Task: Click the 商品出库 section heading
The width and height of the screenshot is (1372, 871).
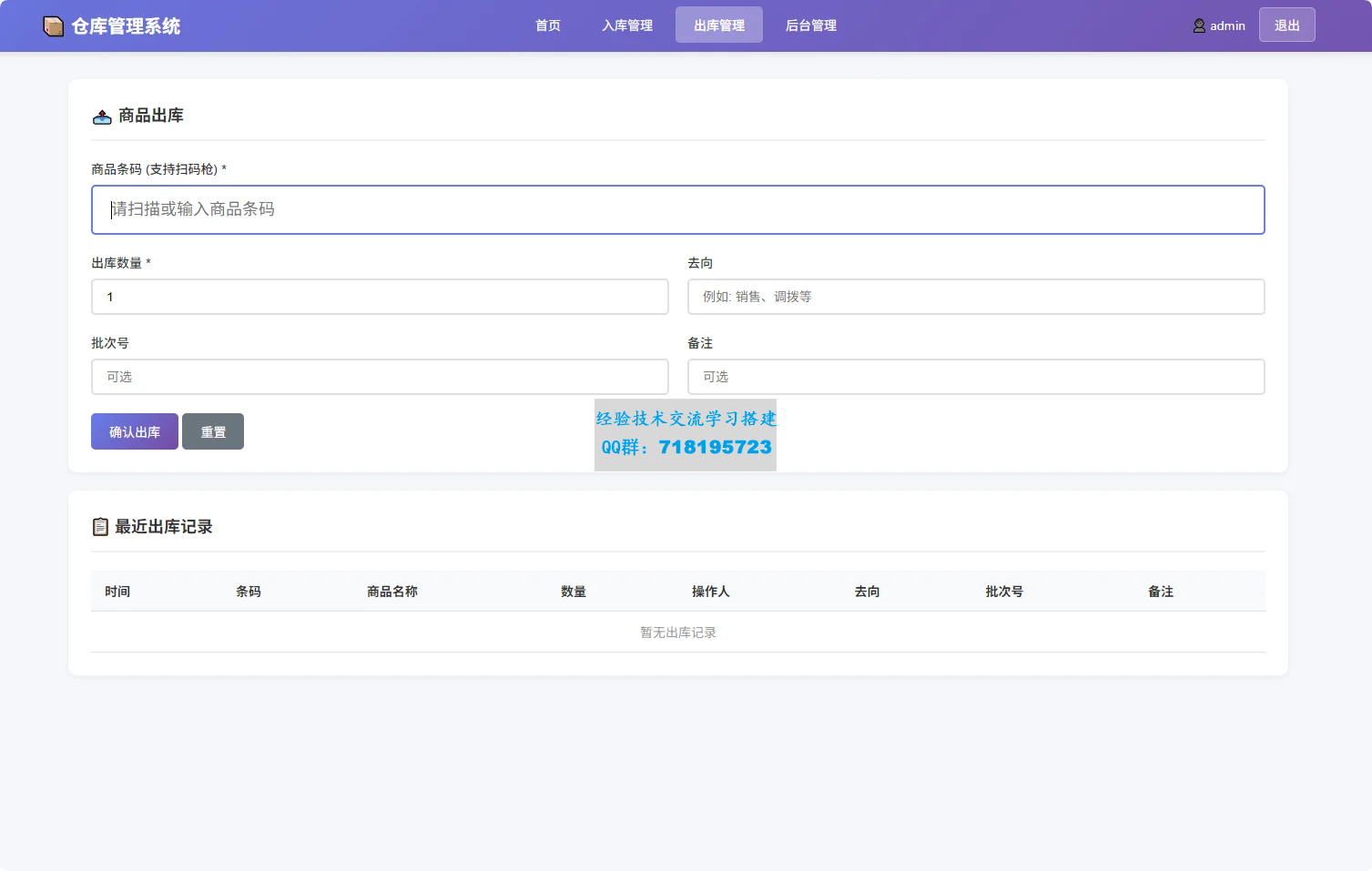Action: (x=151, y=116)
